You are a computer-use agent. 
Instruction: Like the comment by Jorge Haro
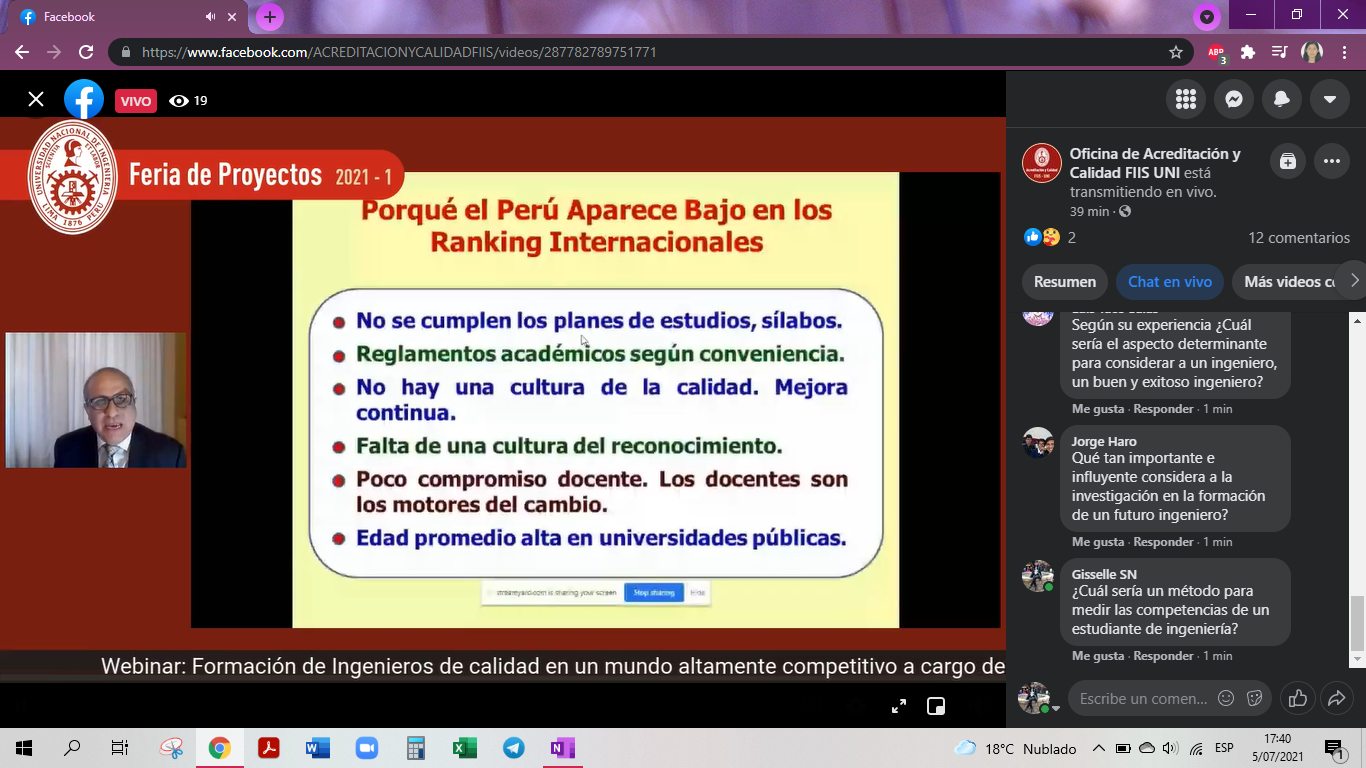coord(1098,542)
